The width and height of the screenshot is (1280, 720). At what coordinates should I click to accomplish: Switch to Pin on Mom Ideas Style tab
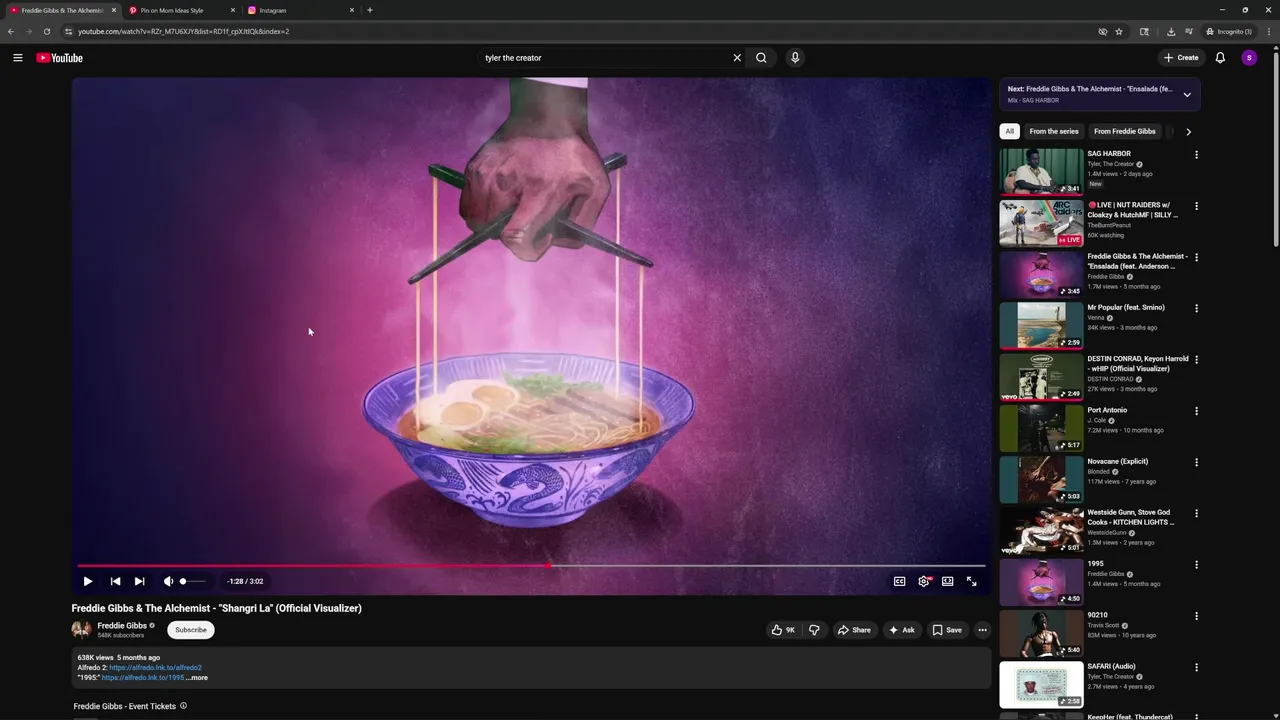tap(180, 10)
